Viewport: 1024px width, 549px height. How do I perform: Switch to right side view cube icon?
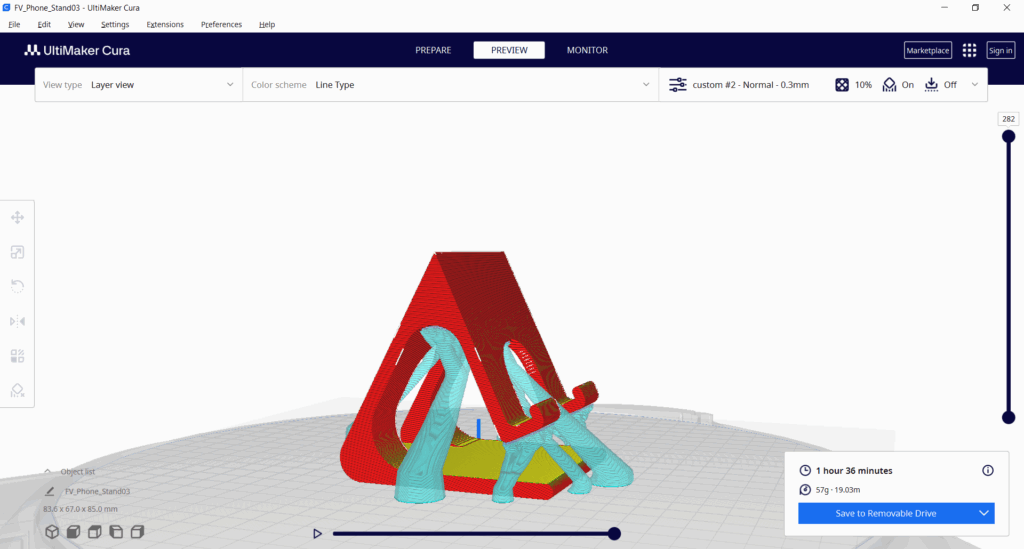coord(137,532)
